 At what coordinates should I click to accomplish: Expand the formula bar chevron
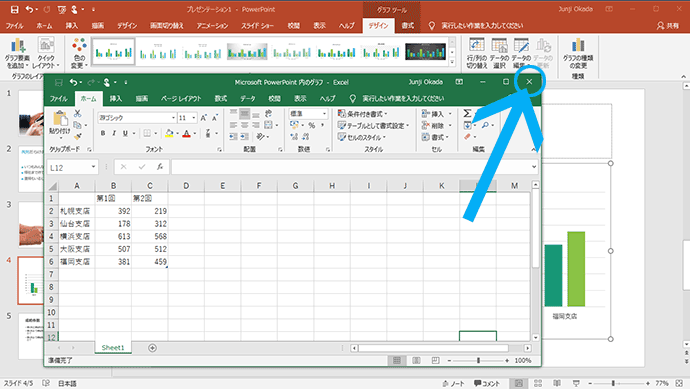tap(534, 167)
